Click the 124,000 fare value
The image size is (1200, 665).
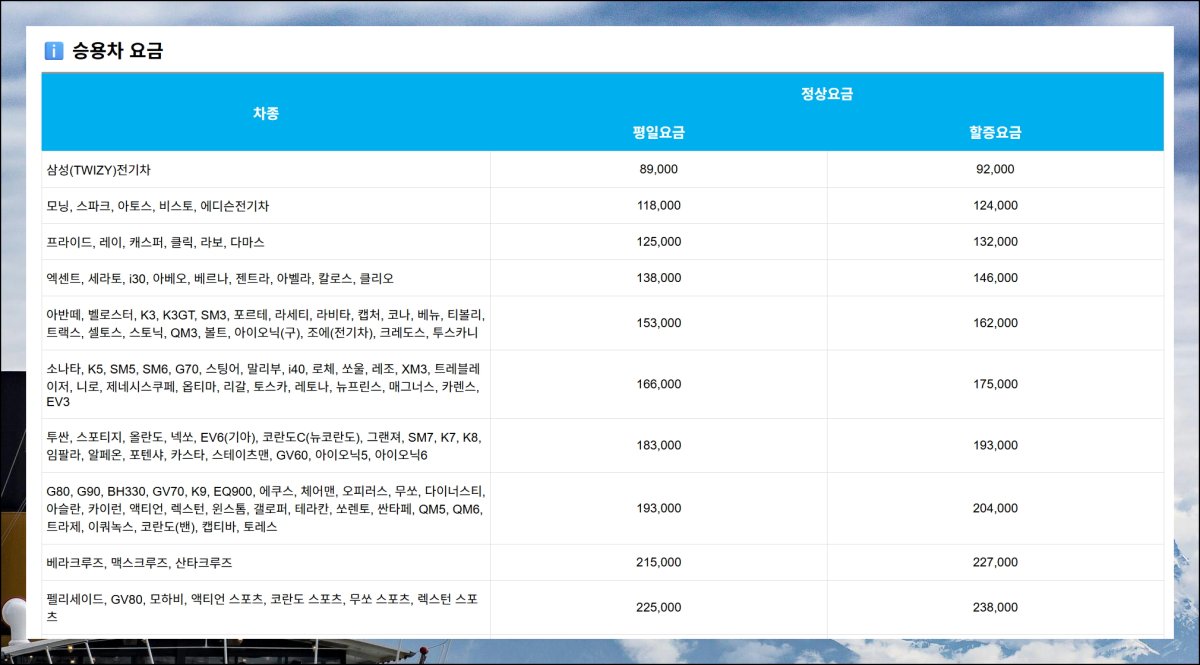(x=995, y=205)
